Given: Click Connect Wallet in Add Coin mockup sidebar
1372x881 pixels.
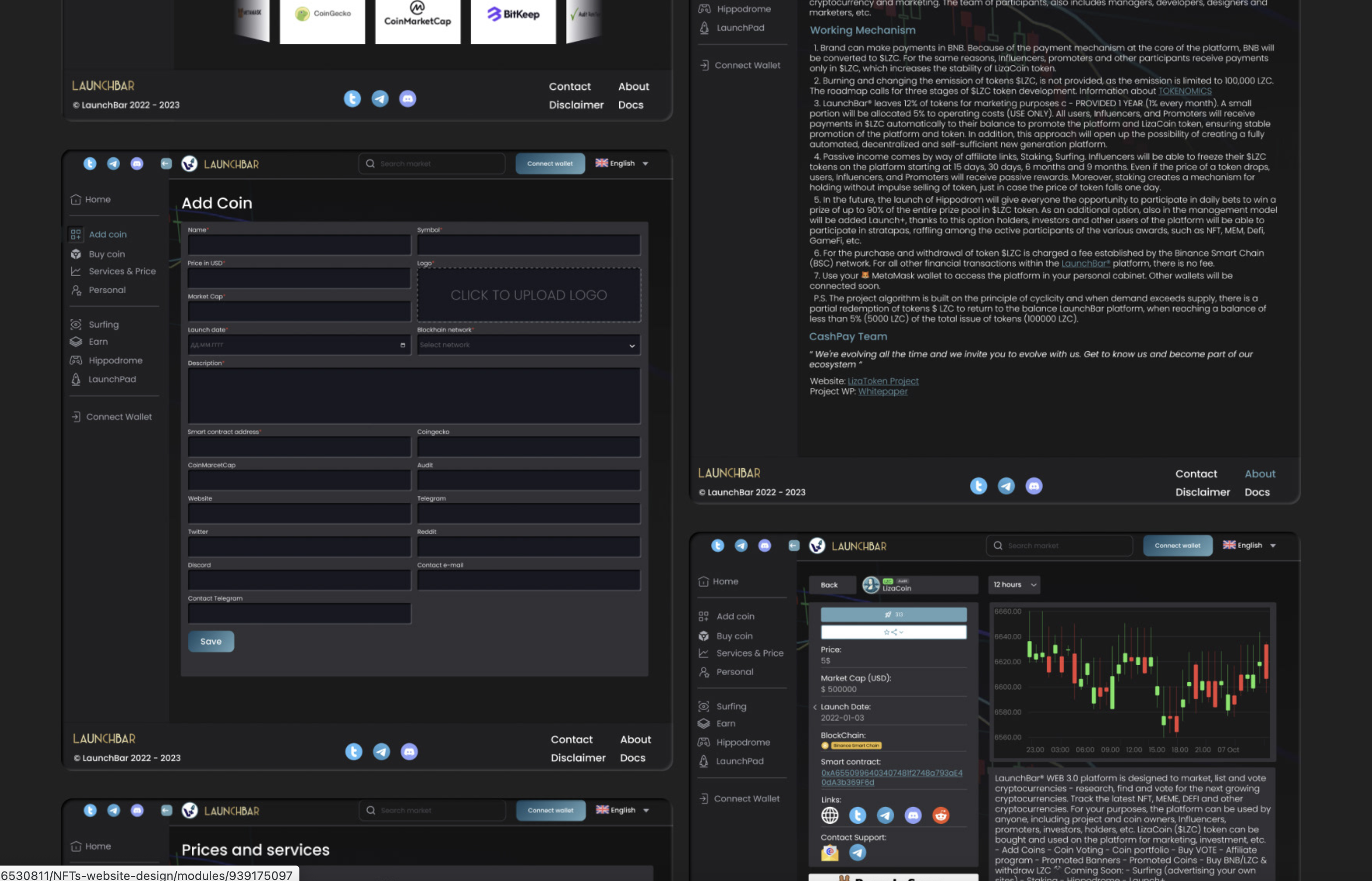Looking at the screenshot, I should click(x=112, y=417).
